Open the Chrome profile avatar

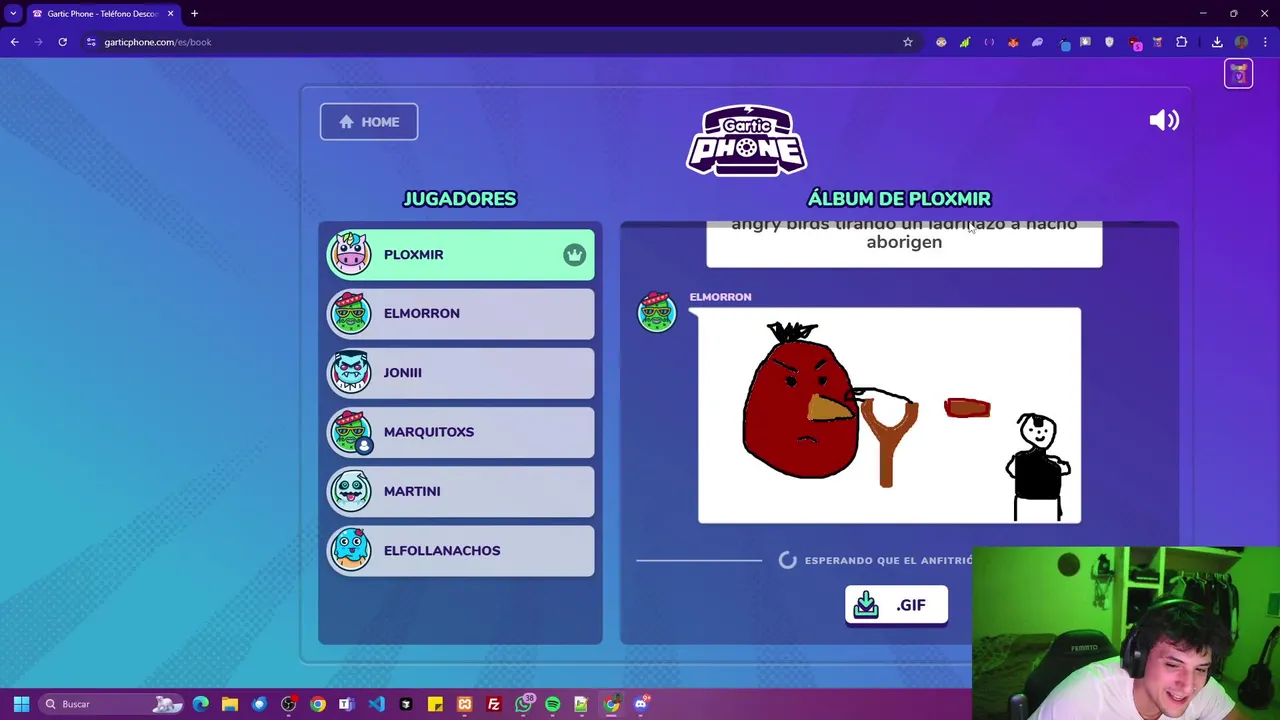tap(1241, 42)
